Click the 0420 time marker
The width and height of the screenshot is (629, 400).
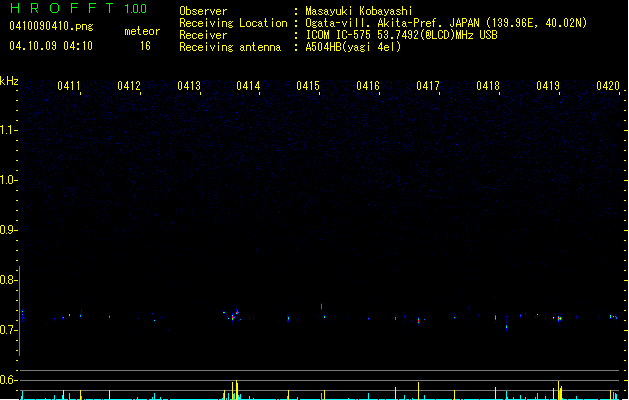click(x=608, y=86)
